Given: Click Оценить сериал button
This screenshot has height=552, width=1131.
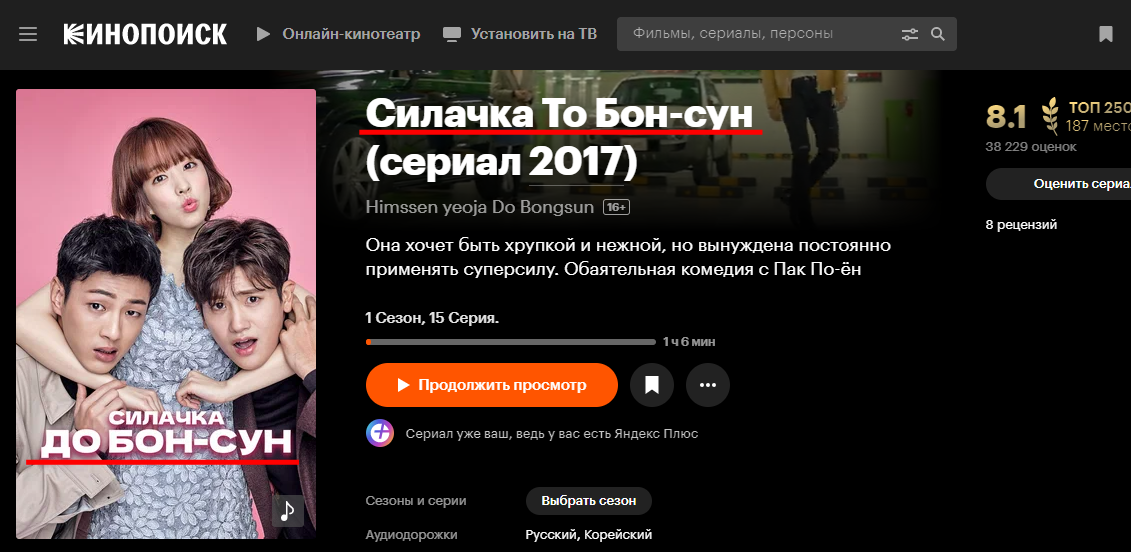Looking at the screenshot, I should pos(1058,184).
